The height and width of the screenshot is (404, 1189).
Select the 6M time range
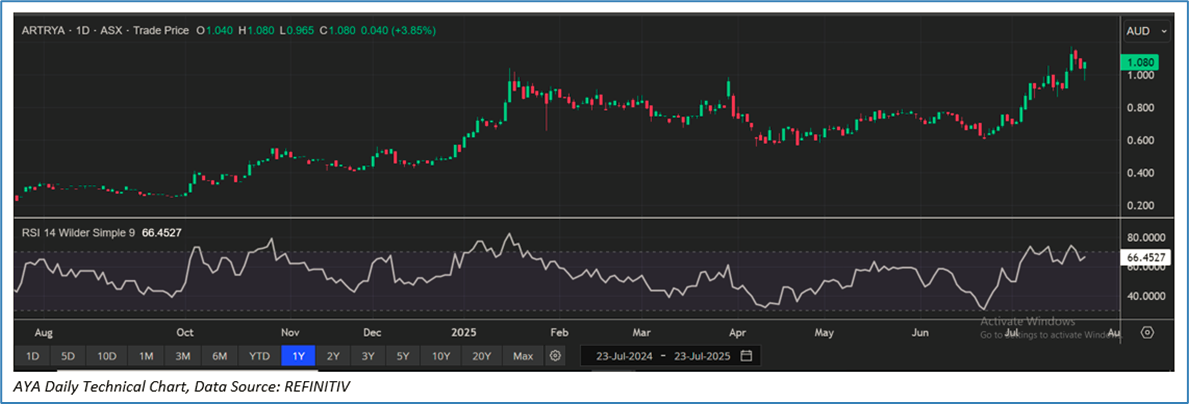(220, 356)
